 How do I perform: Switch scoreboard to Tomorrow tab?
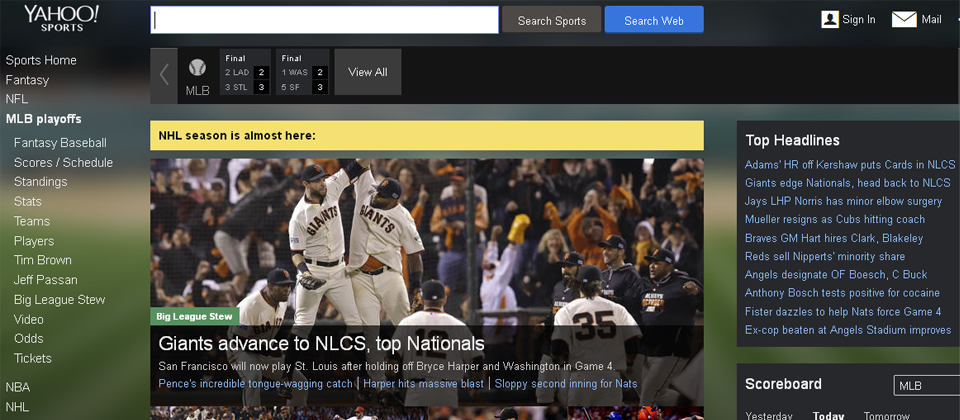pyautogui.click(x=887, y=416)
